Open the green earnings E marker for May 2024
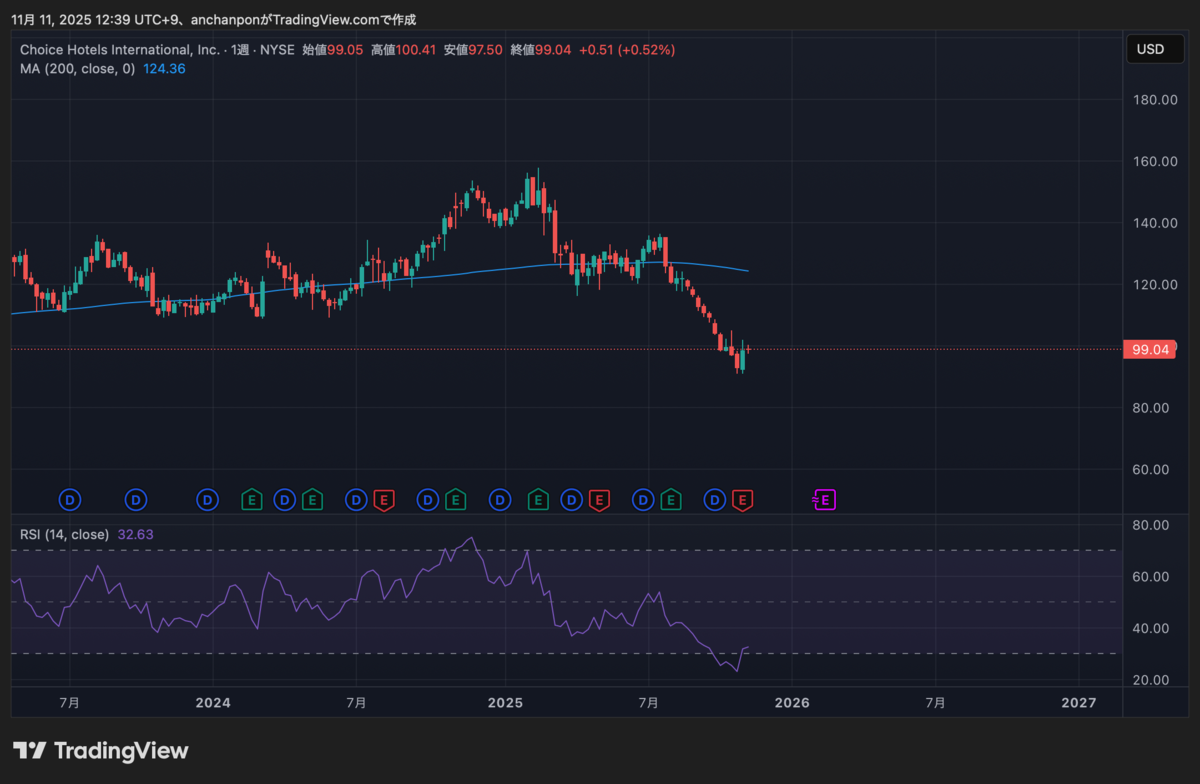Viewport: 1200px width, 784px height. point(312,498)
